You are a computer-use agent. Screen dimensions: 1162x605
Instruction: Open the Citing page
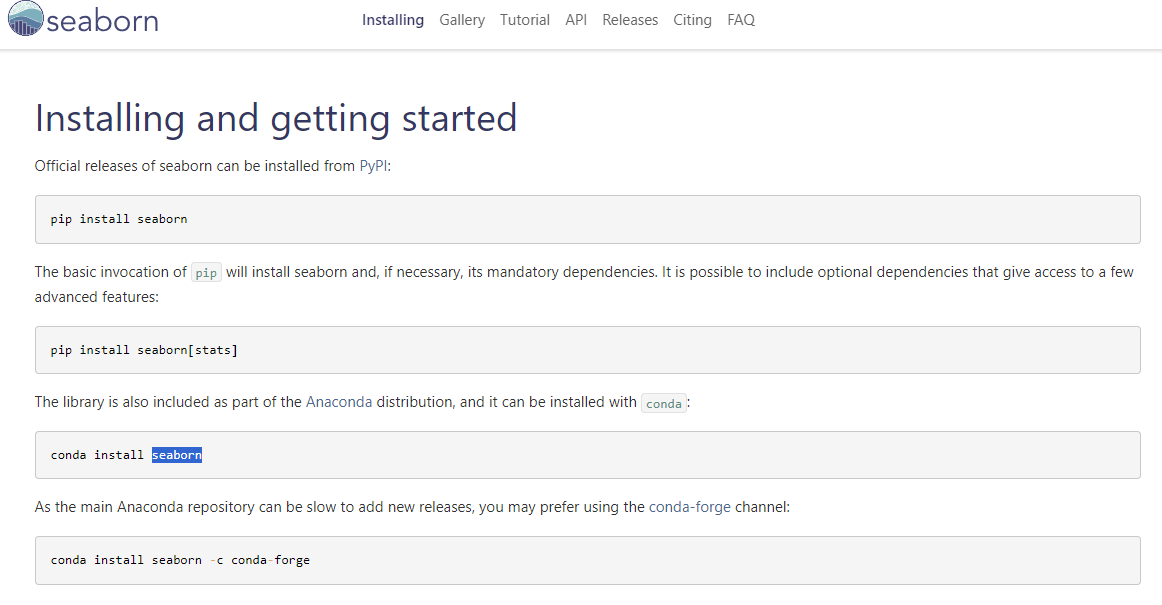click(x=692, y=20)
